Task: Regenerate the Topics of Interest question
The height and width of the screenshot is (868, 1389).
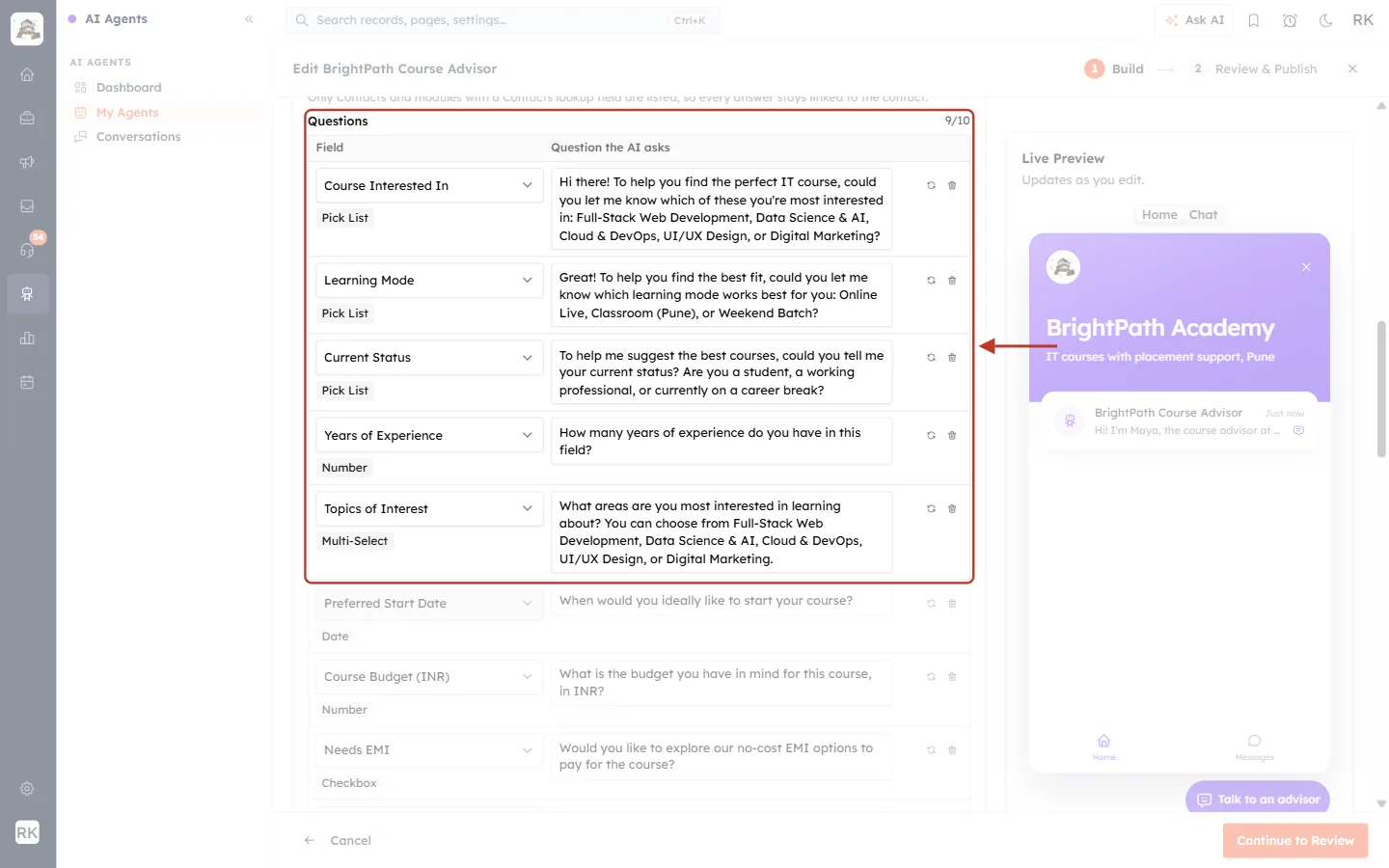Action: [x=931, y=508]
